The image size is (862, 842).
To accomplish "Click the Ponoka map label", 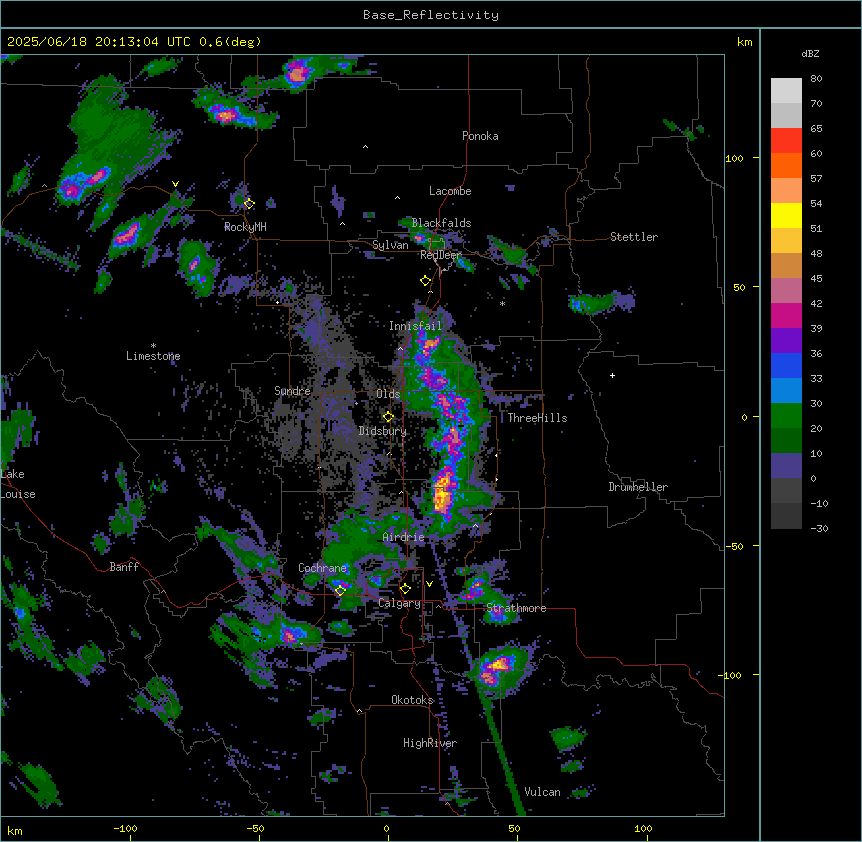I will click(x=480, y=136).
